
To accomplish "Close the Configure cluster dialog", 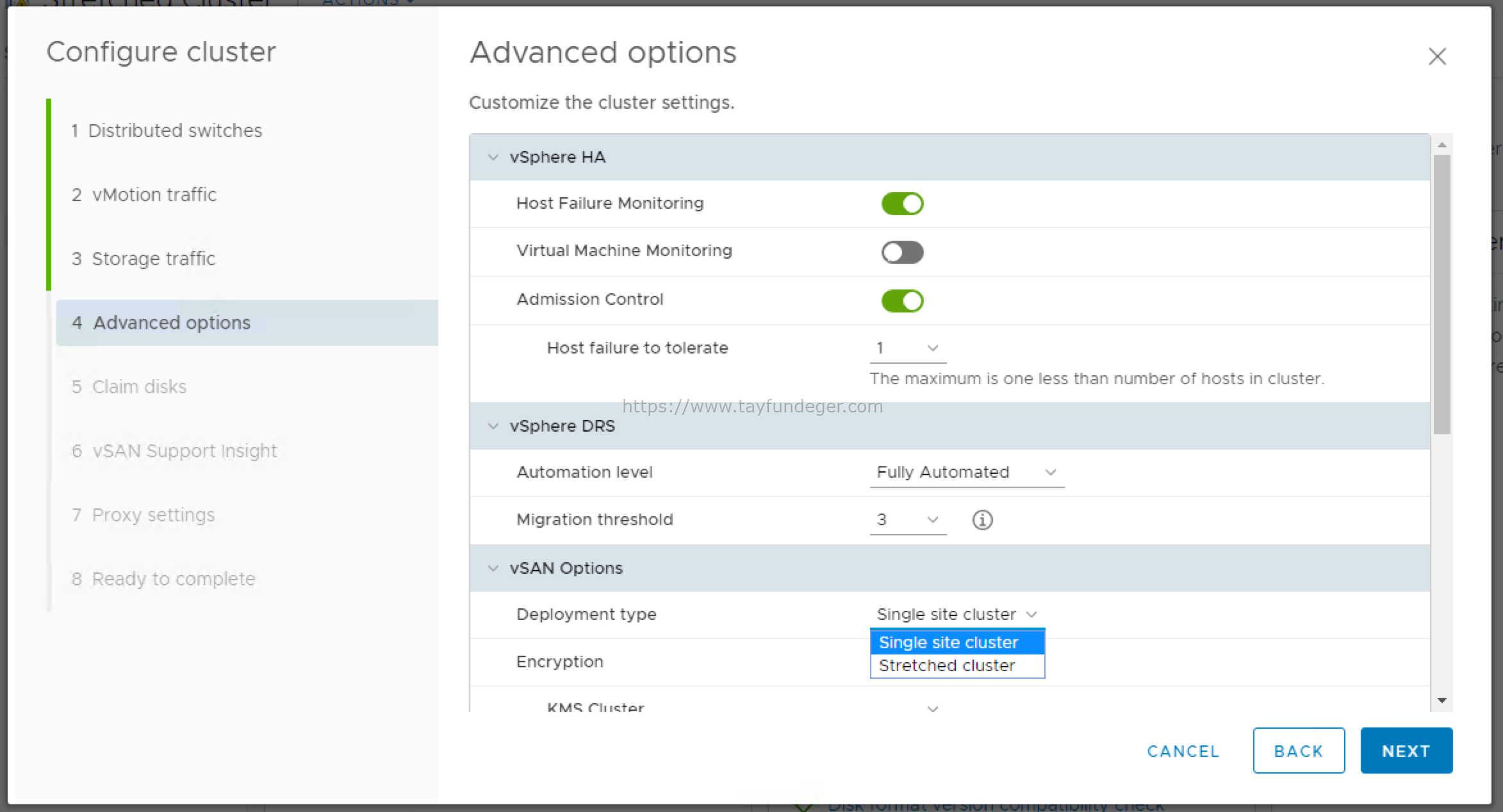I will point(1437,56).
